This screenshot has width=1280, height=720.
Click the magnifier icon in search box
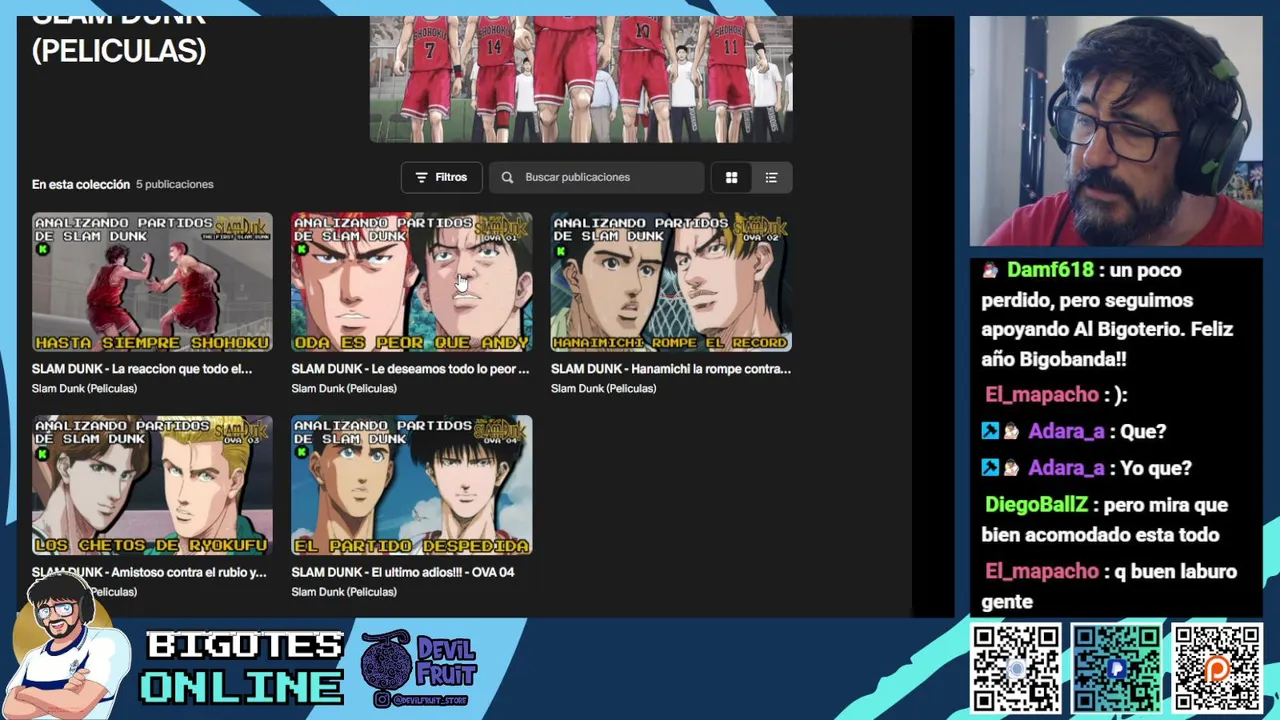[x=507, y=177]
